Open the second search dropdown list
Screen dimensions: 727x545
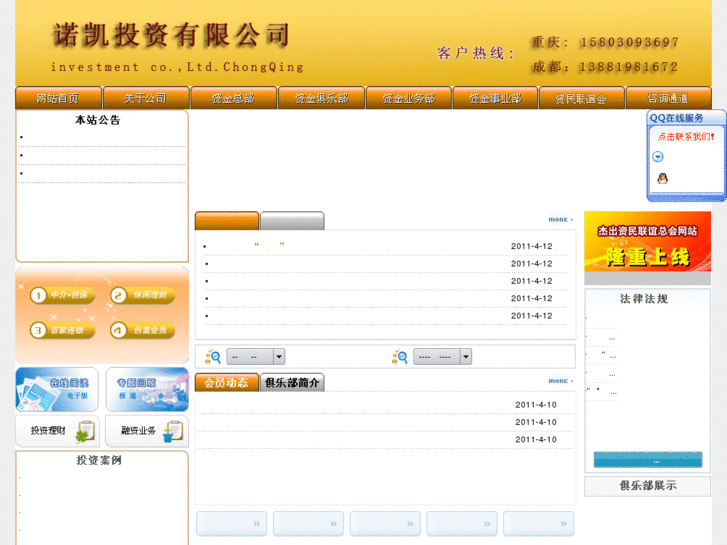click(x=442, y=357)
